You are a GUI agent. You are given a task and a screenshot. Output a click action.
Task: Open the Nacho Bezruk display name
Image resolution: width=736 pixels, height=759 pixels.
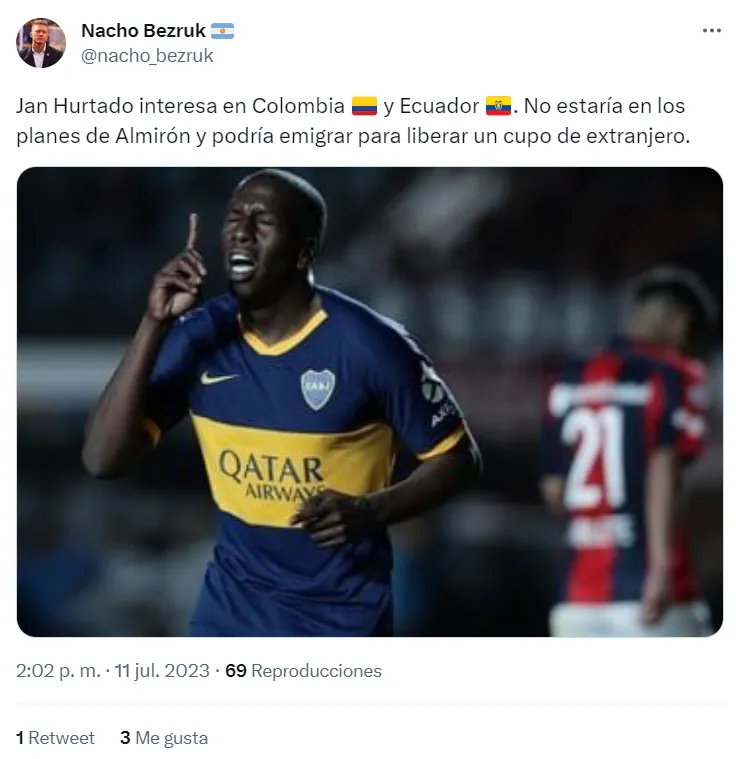(143, 30)
